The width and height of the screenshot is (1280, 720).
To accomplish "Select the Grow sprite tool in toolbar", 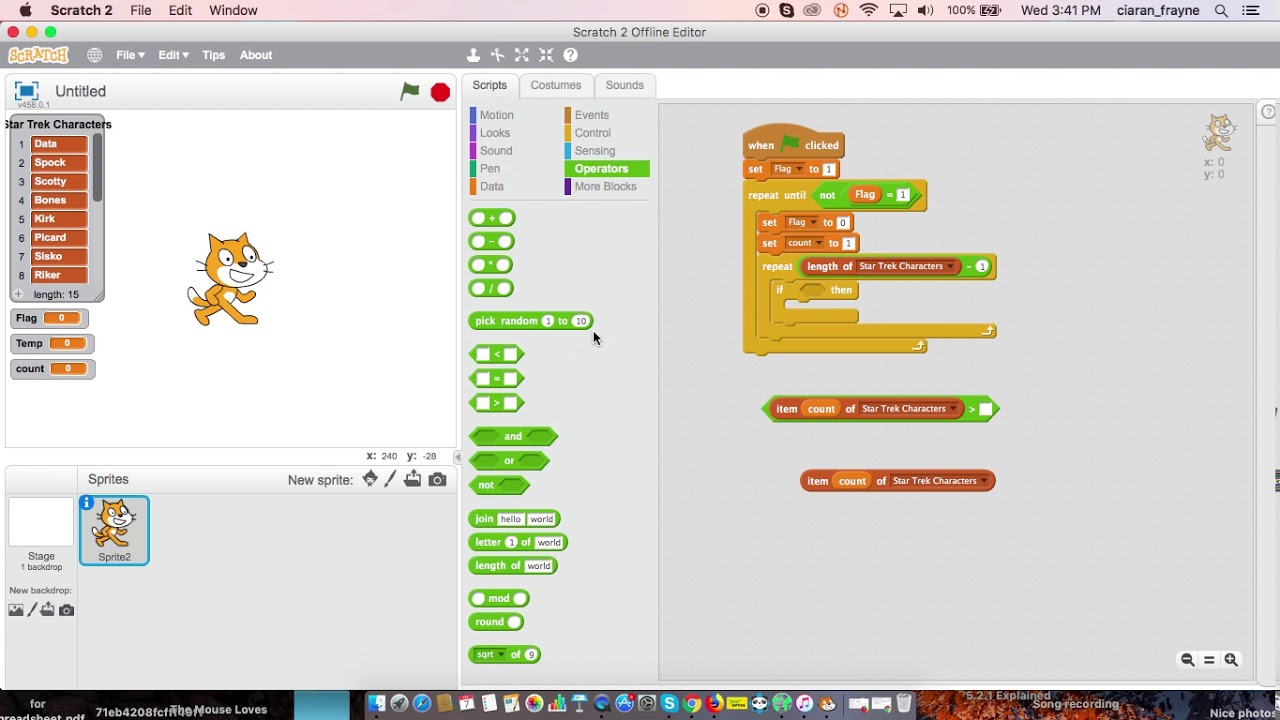I will [x=522, y=55].
